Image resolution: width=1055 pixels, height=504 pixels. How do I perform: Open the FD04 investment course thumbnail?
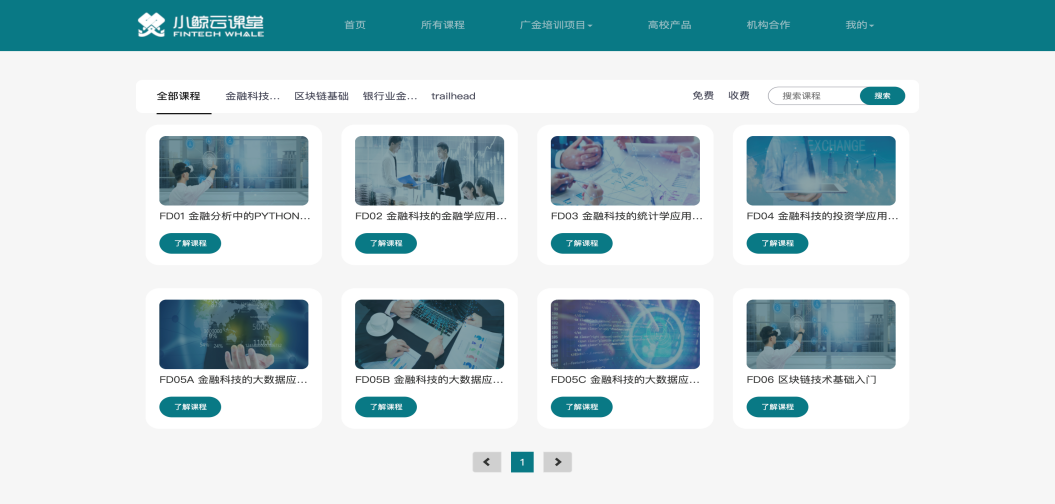[x=820, y=171]
